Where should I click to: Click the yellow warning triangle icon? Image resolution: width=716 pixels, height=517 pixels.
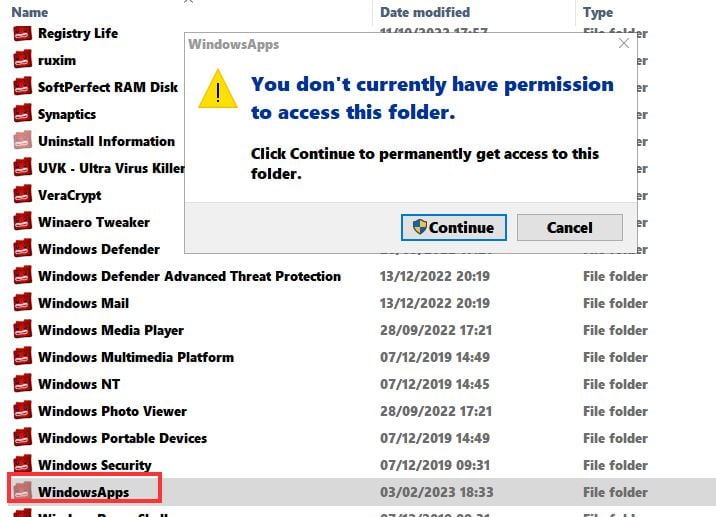pyautogui.click(x=218, y=89)
